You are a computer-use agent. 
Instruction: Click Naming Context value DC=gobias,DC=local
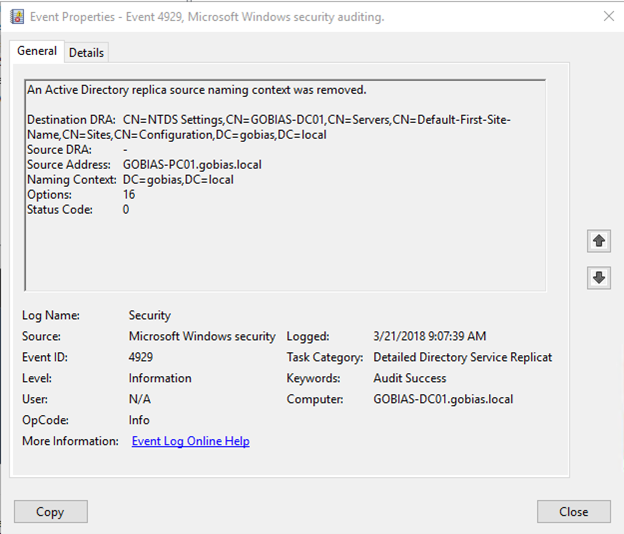[178, 180]
